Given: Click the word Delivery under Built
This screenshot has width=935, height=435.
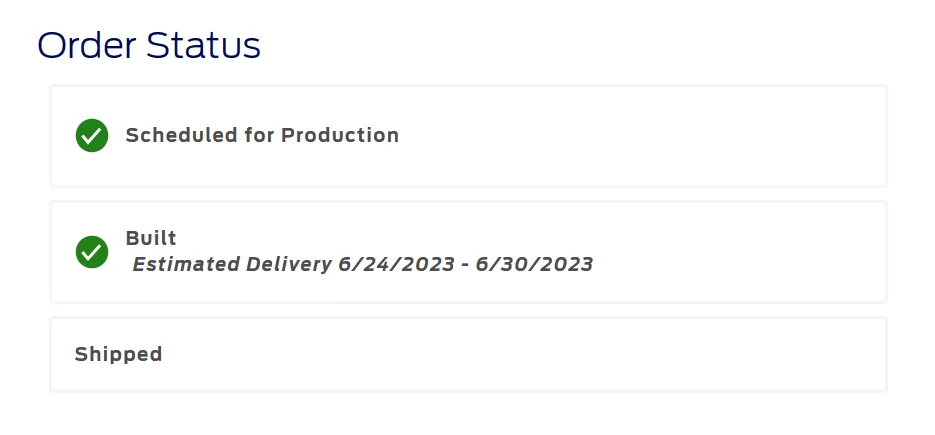Looking at the screenshot, I should pyautogui.click(x=288, y=265).
